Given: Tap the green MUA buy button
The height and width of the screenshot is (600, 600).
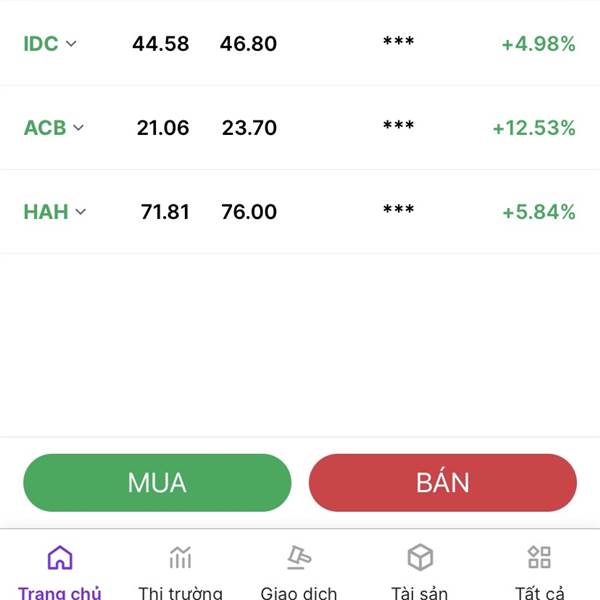Looking at the screenshot, I should coord(157,483).
